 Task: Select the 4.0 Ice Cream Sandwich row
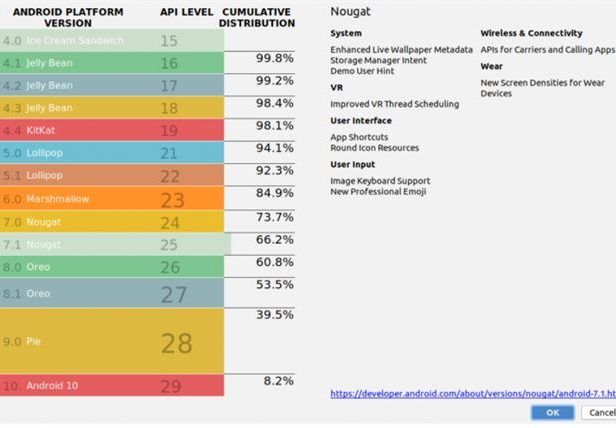tap(112, 40)
